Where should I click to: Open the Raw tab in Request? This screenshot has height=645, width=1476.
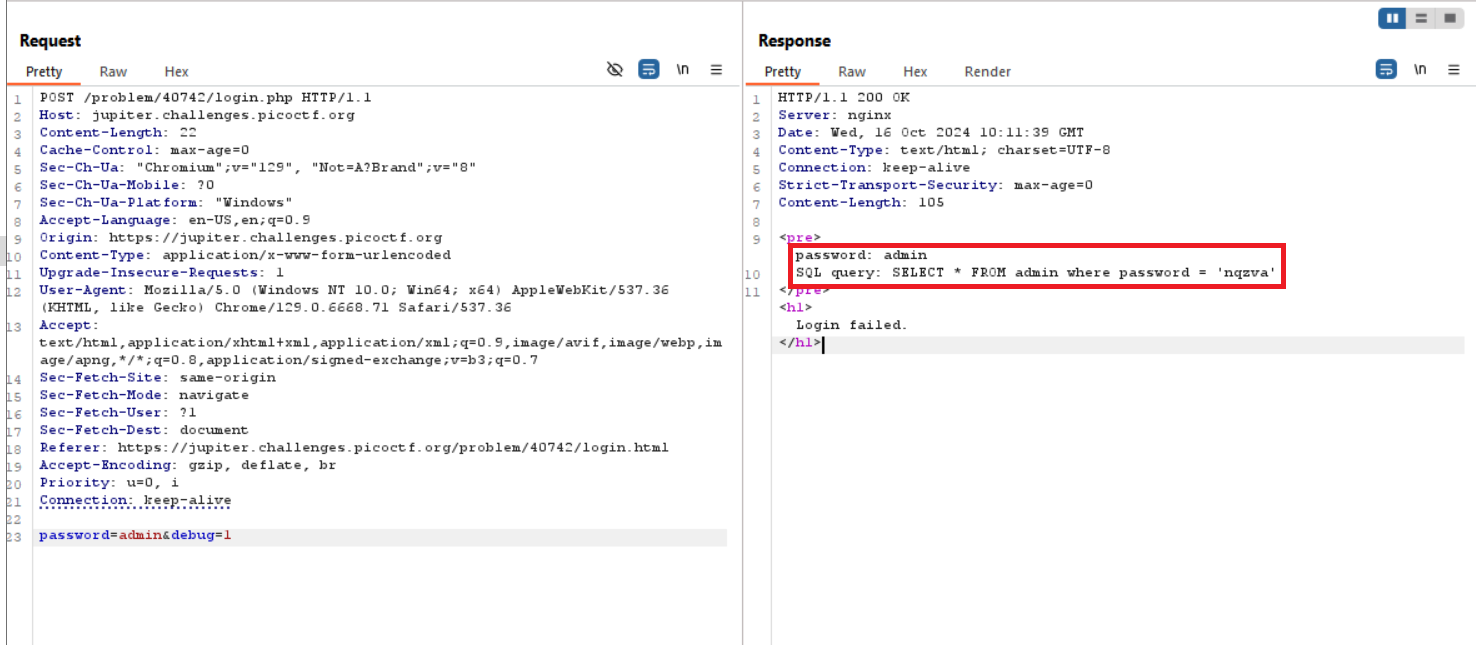[113, 72]
